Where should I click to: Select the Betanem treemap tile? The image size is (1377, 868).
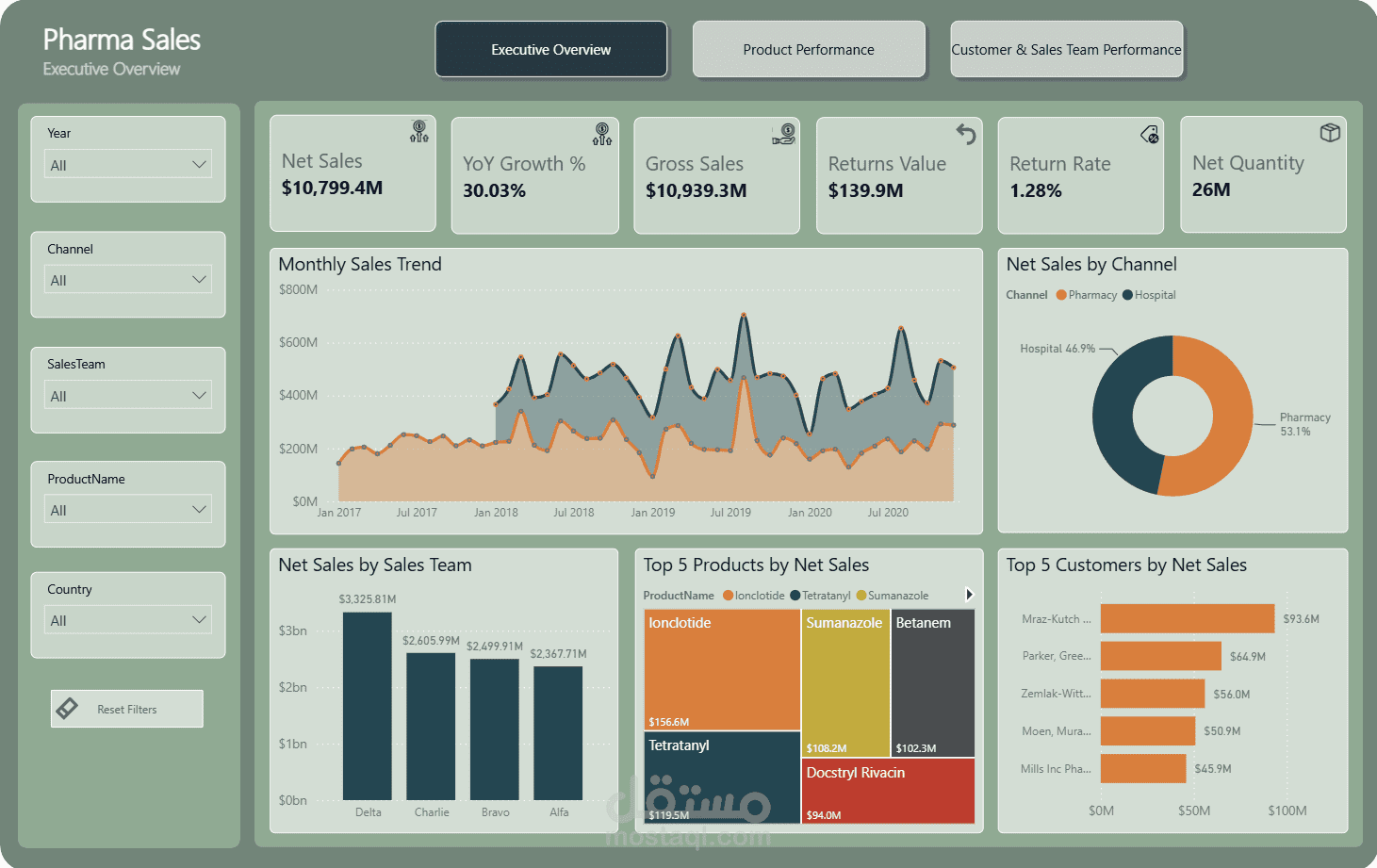pos(933,683)
